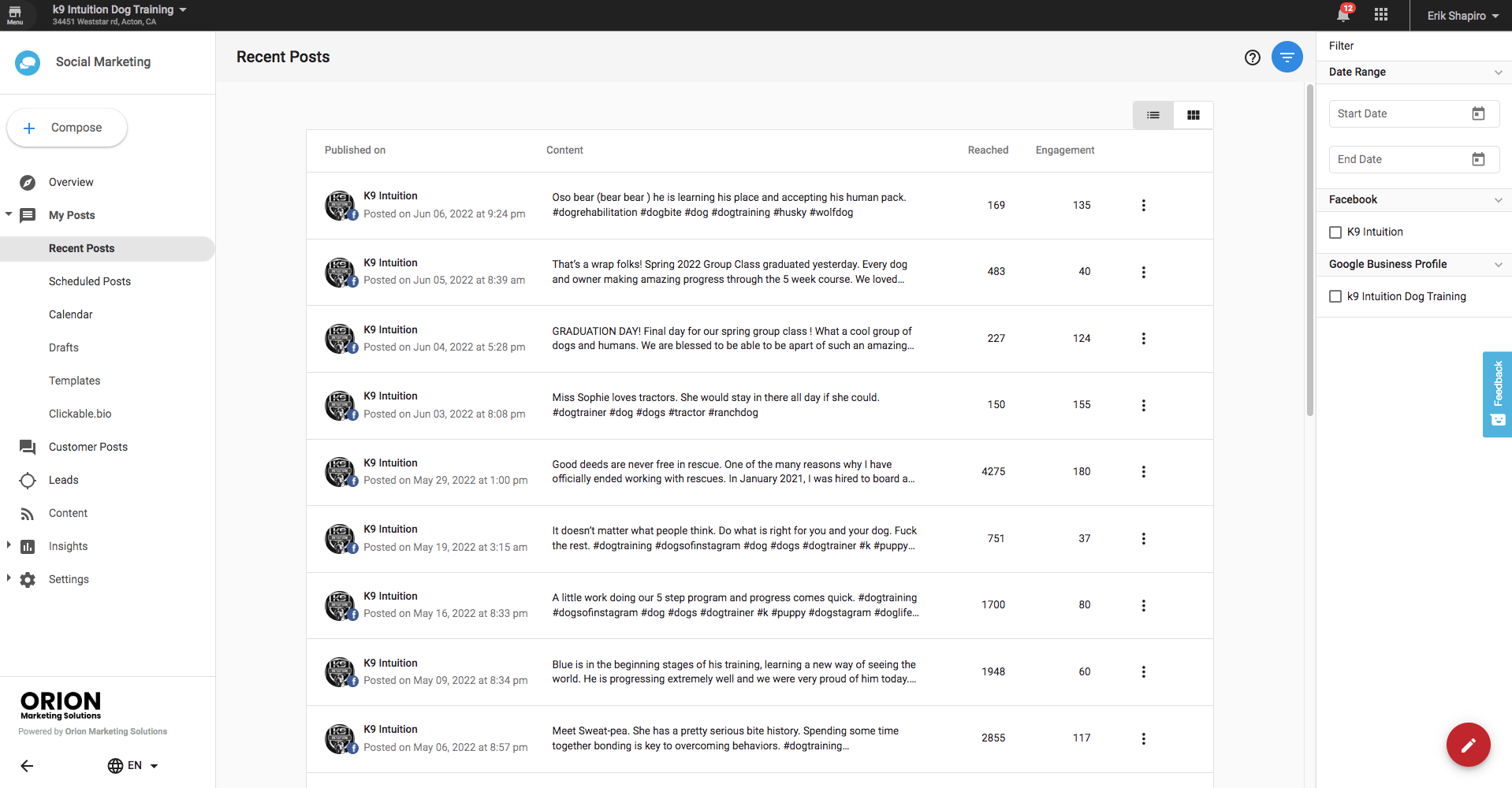Collapse the My Posts tree arrow
Image resolution: width=1512 pixels, height=788 pixels.
pyautogui.click(x=9, y=214)
